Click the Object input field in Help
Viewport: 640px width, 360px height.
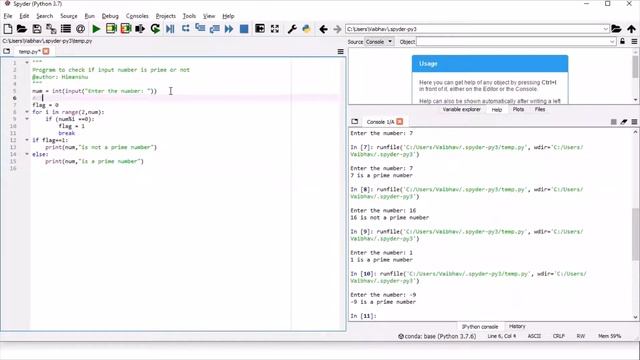[513, 42]
